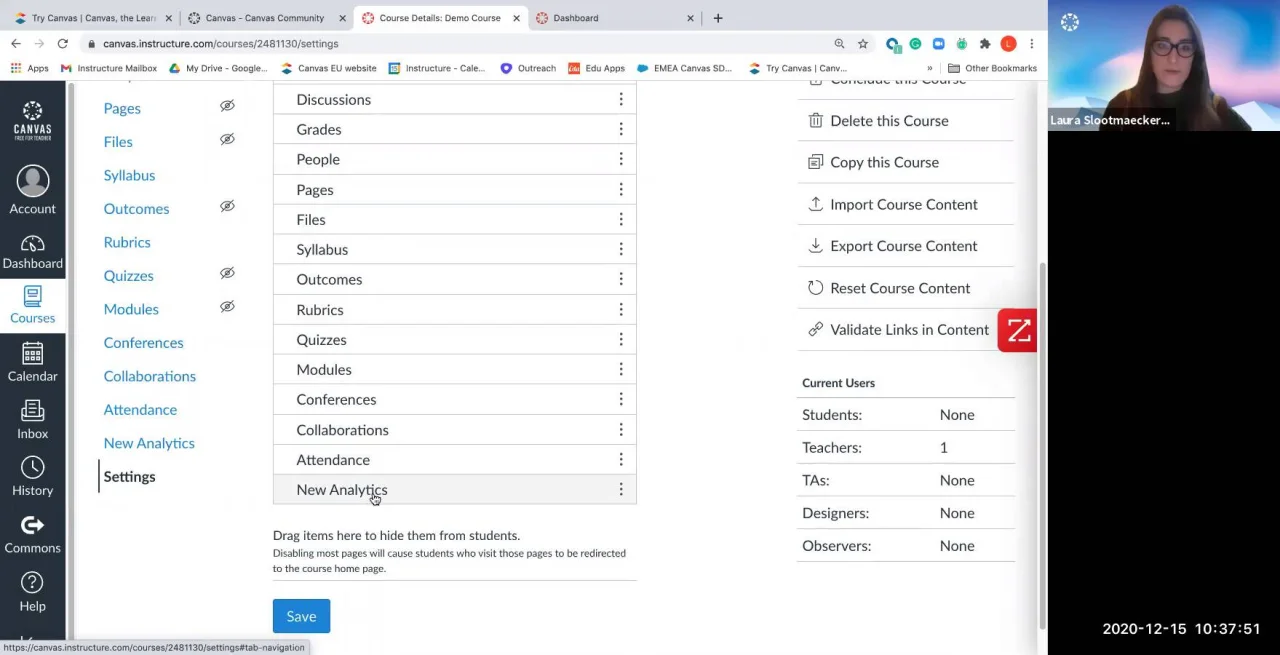Open options menu for the Discussions row
Viewport: 1280px width, 655px height.
pos(621,99)
